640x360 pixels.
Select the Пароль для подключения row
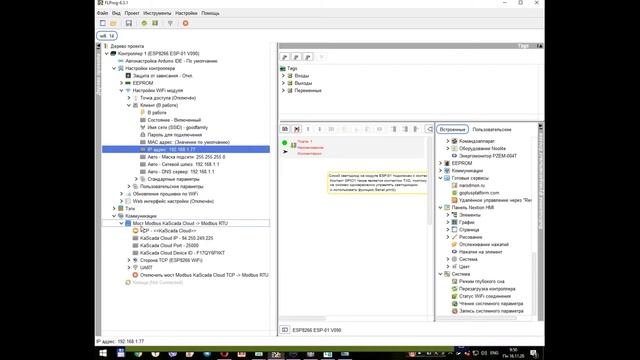coord(174,135)
